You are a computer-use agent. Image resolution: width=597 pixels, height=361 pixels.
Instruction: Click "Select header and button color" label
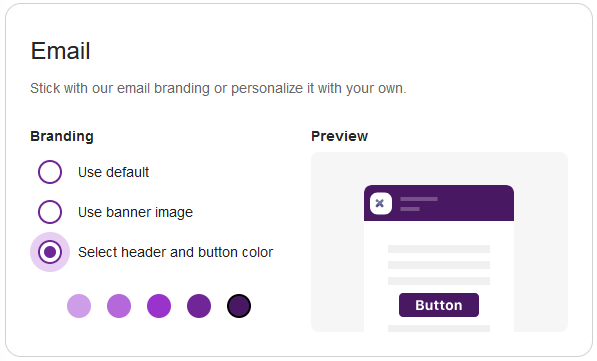click(x=176, y=252)
